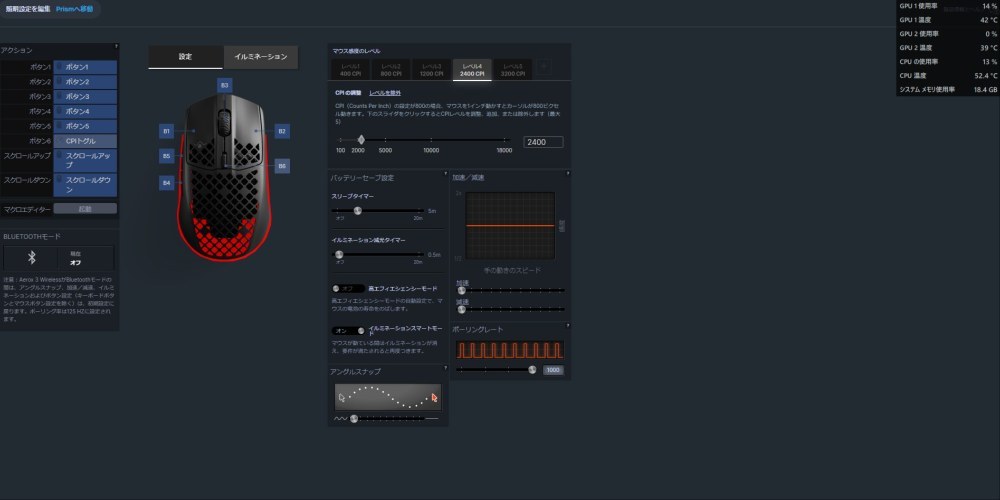Launch the マクロエディター with 起動 button
Screen dimensions: 1000x500
[85, 209]
